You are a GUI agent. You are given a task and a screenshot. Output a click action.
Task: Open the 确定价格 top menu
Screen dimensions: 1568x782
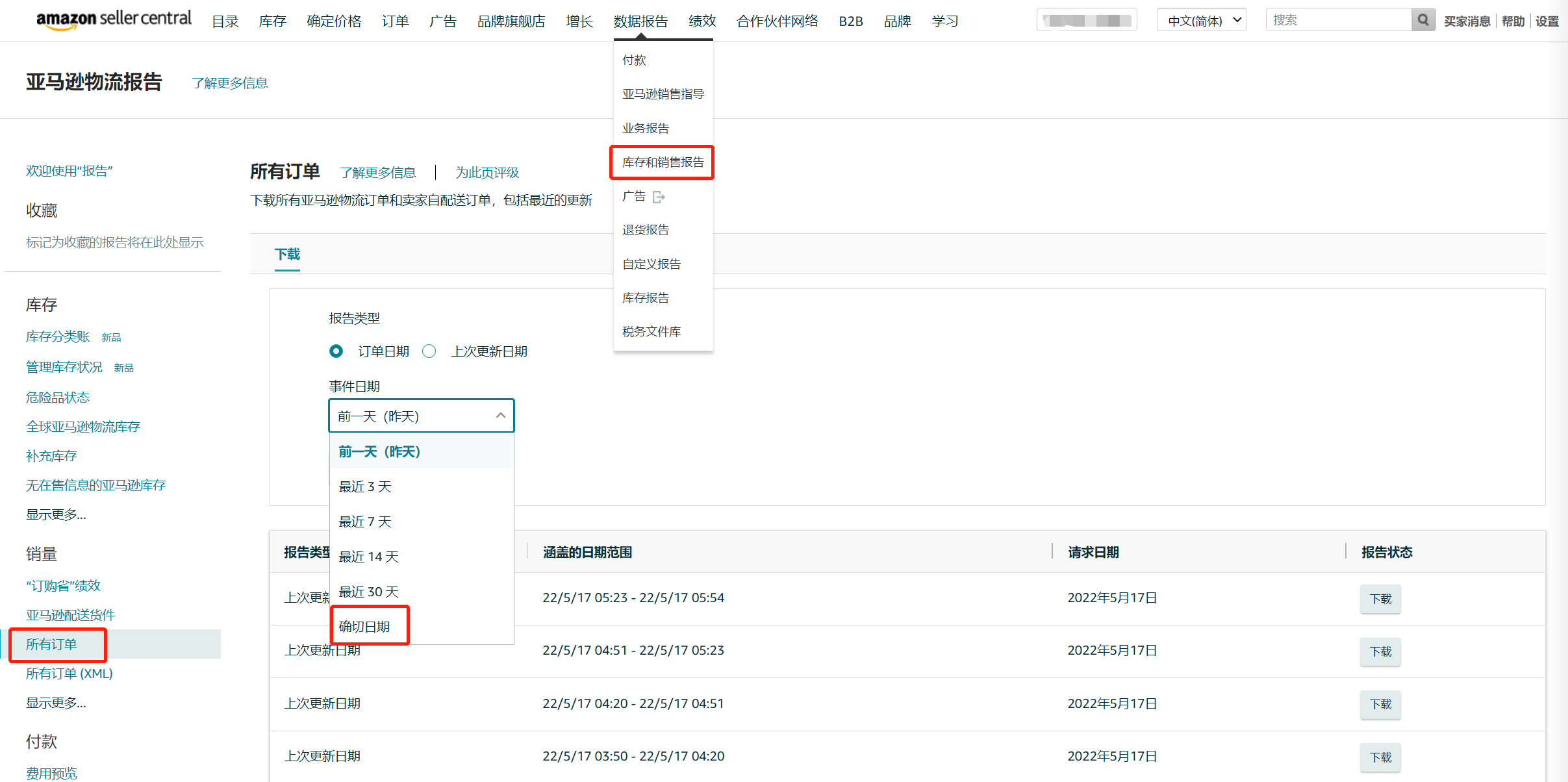coord(334,21)
